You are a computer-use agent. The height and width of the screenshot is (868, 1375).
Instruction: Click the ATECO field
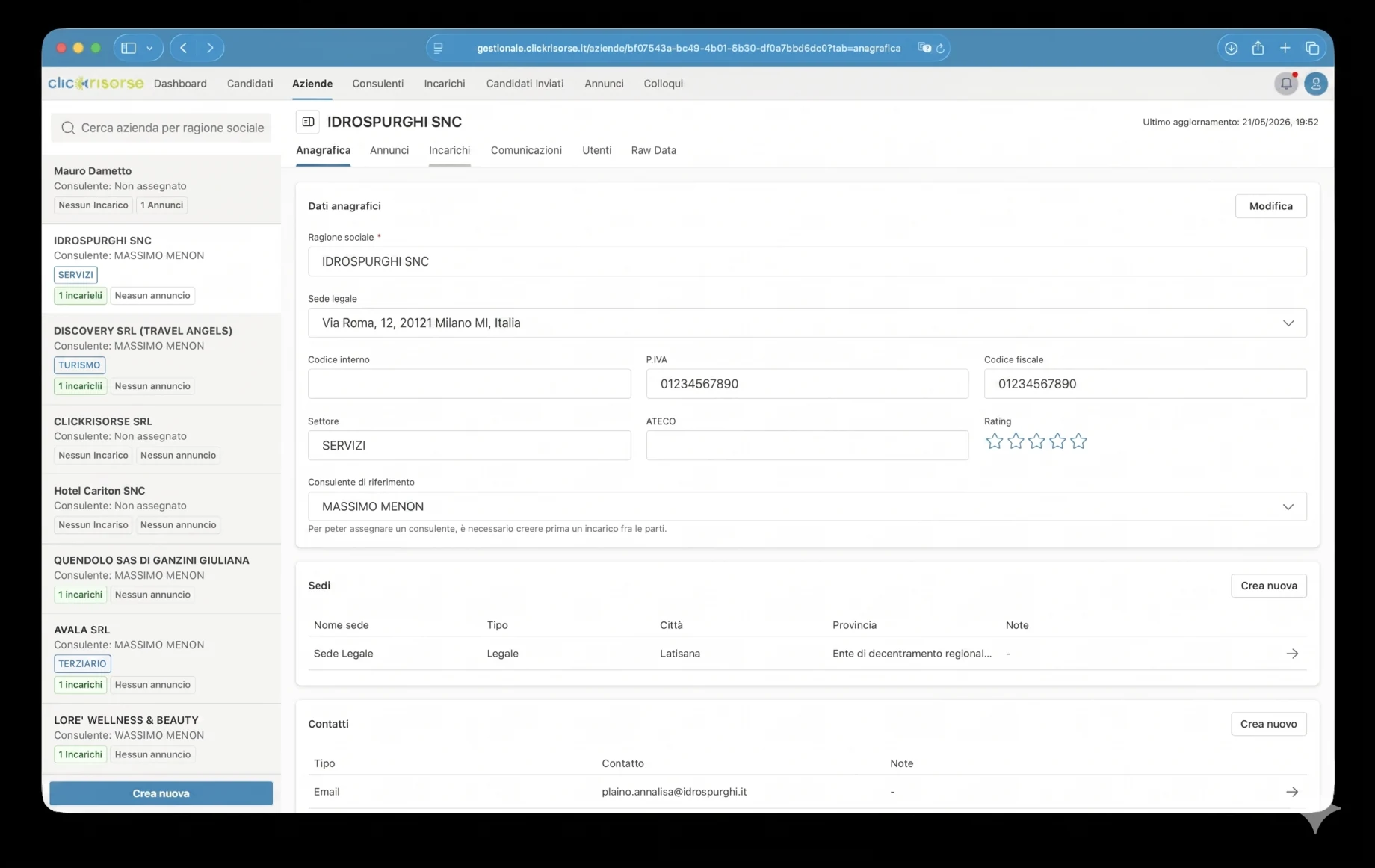pos(807,445)
